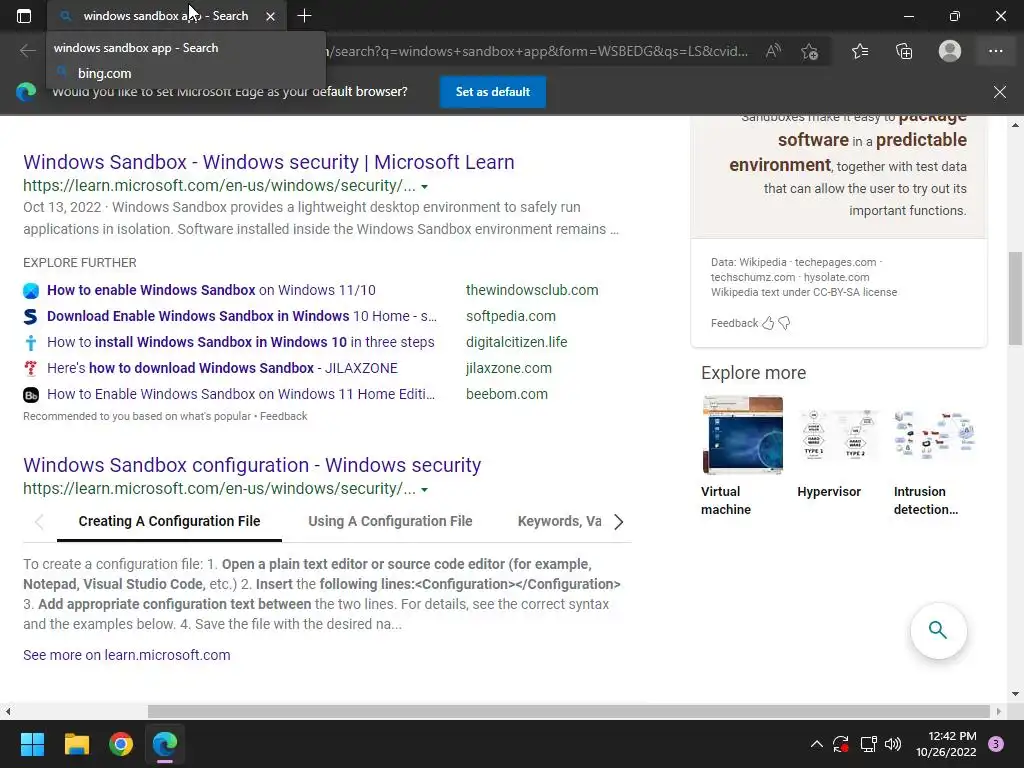This screenshot has height=768, width=1024.
Task: Click the Read aloud icon in address bar
Action: click(x=773, y=51)
